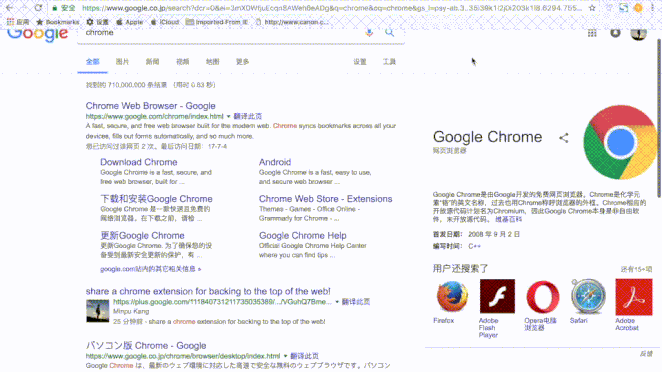662x372 pixels.
Task: Click the Google logo
Action: coord(38,34)
